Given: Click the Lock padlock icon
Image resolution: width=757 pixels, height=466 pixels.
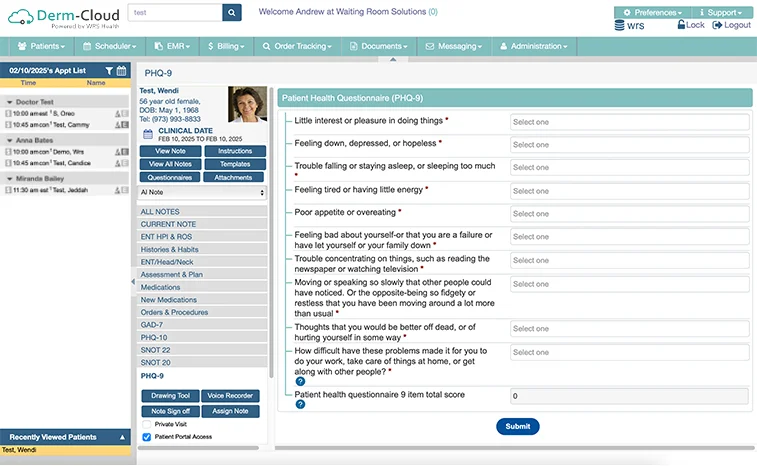Looking at the screenshot, I should point(680,25).
